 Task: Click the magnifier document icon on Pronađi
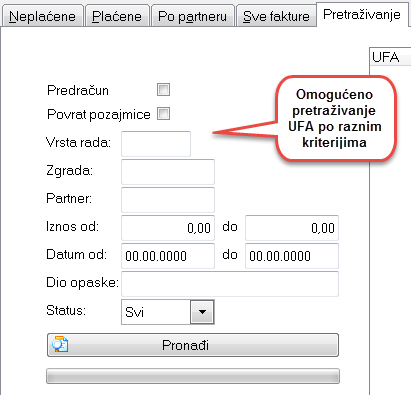tap(60, 345)
